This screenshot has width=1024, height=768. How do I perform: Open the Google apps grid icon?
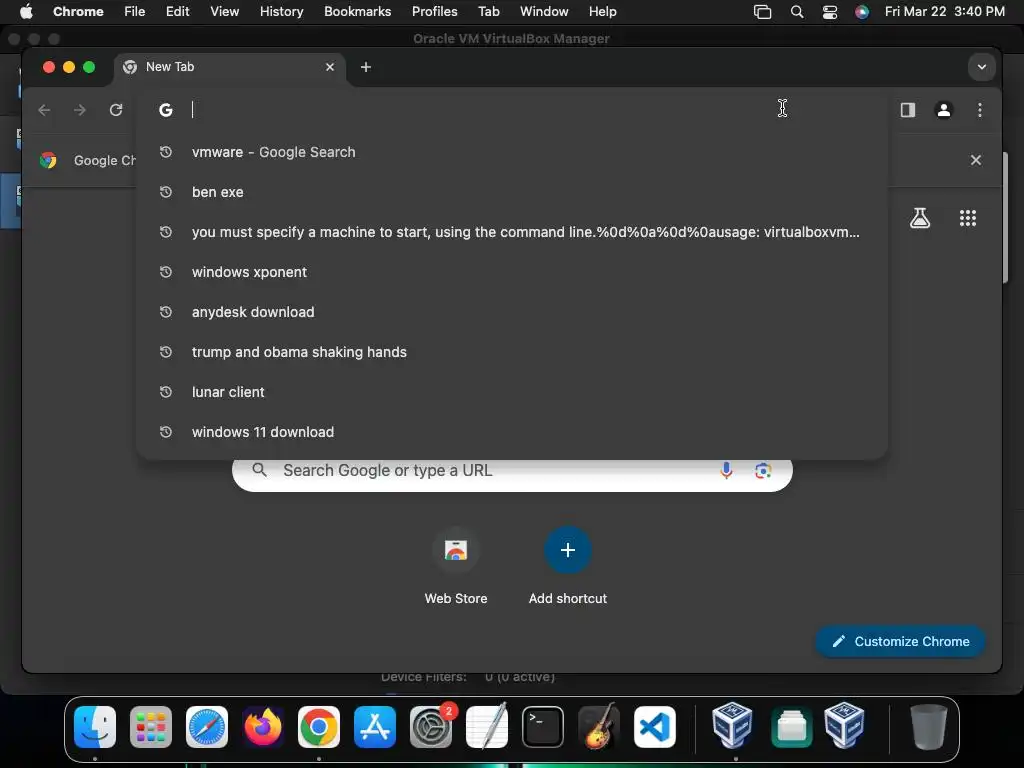968,218
